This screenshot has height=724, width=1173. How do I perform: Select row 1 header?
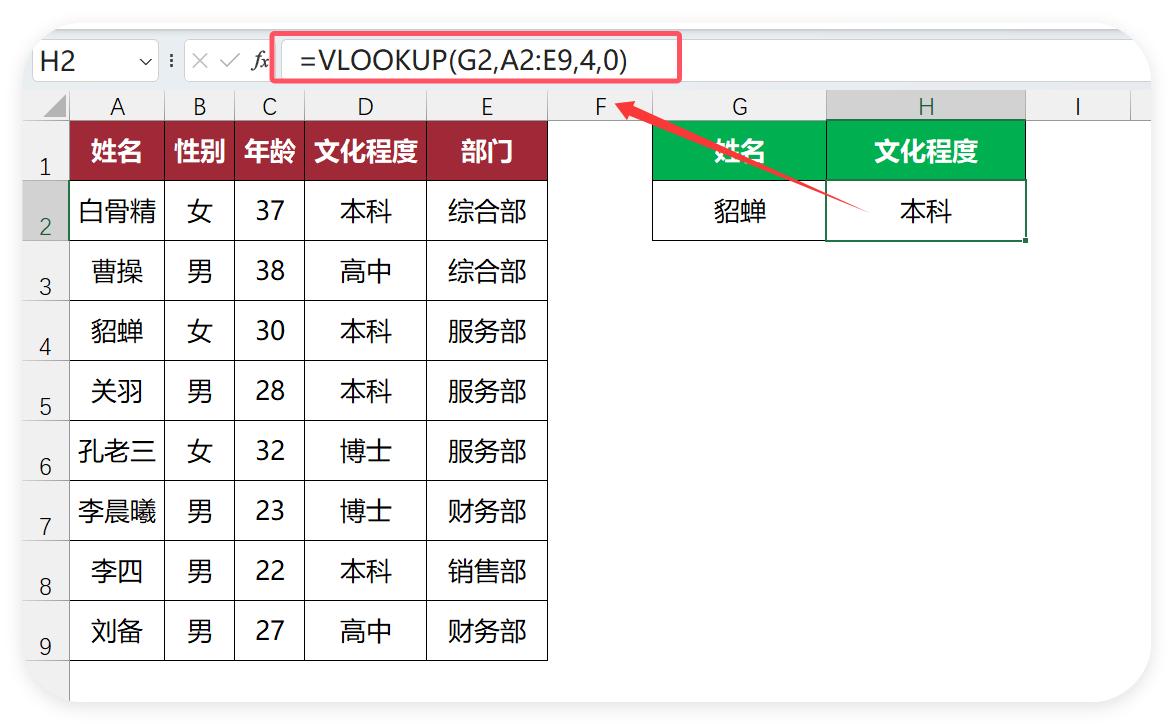(x=46, y=150)
